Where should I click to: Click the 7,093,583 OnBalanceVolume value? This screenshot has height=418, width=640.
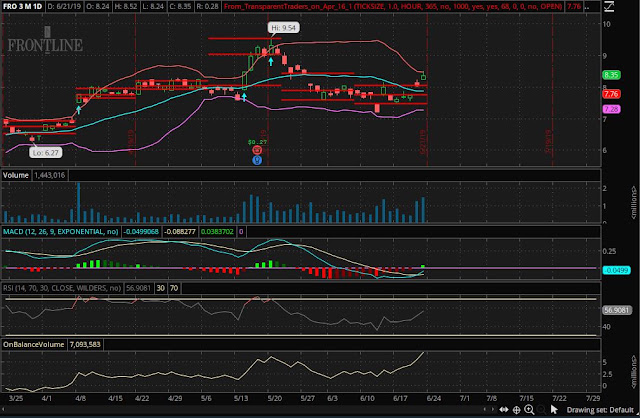click(x=85, y=344)
